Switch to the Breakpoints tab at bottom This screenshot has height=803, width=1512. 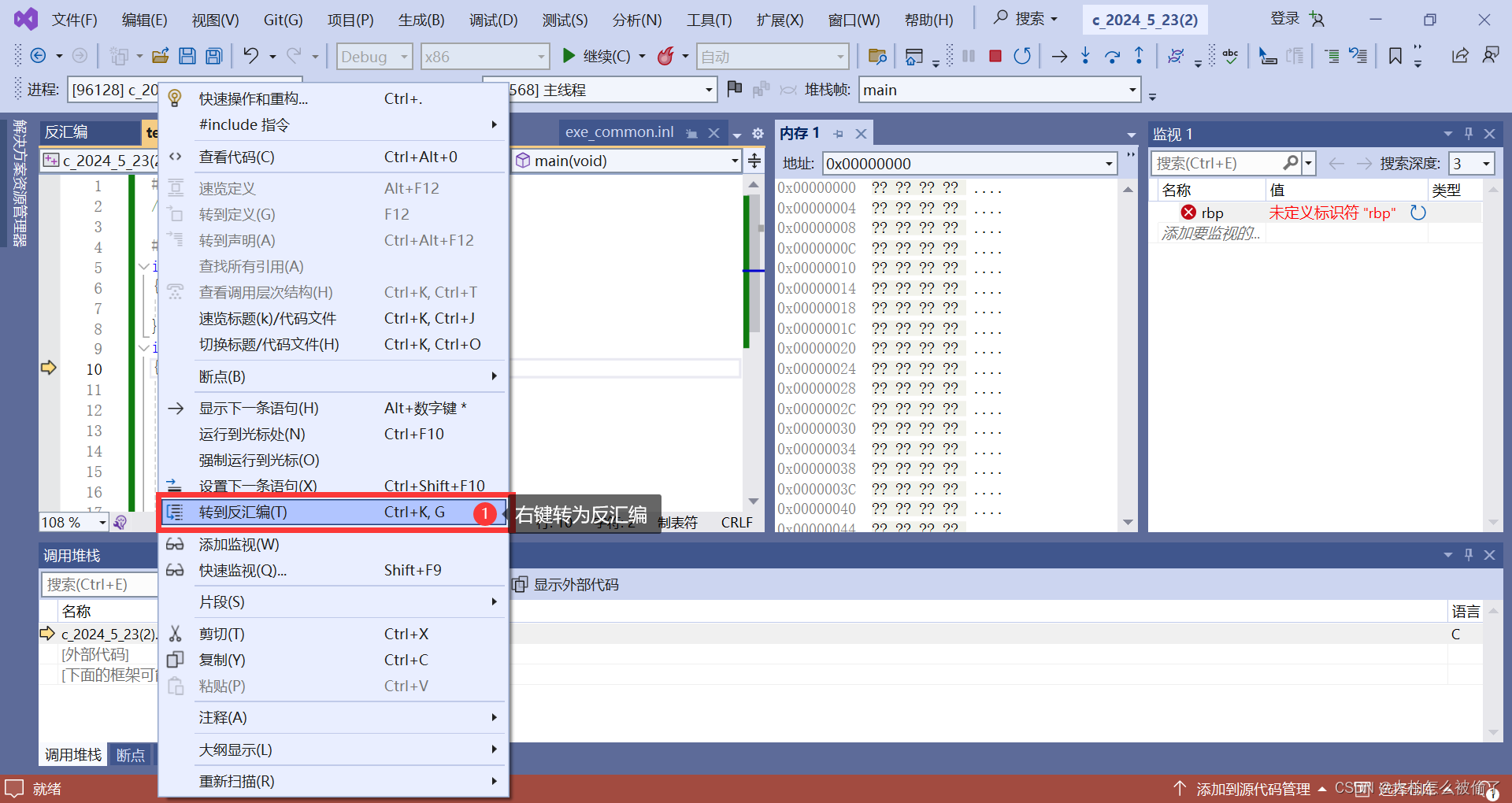coord(131,755)
